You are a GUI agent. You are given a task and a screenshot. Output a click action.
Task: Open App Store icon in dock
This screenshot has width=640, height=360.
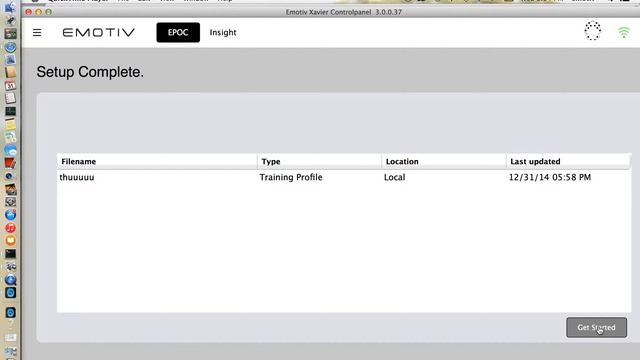click(x=11, y=215)
